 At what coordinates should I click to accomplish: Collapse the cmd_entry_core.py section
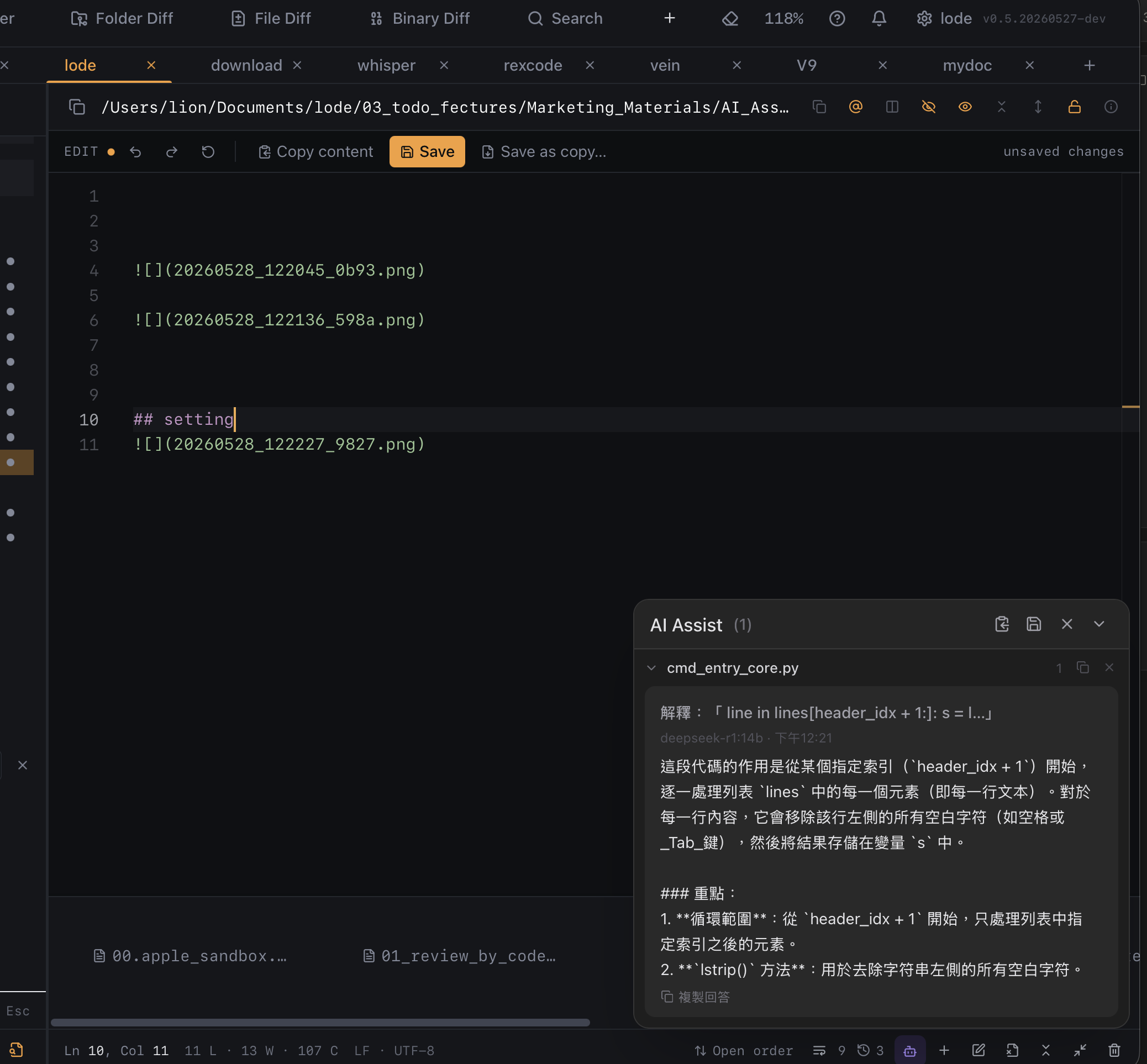pyautogui.click(x=651, y=668)
